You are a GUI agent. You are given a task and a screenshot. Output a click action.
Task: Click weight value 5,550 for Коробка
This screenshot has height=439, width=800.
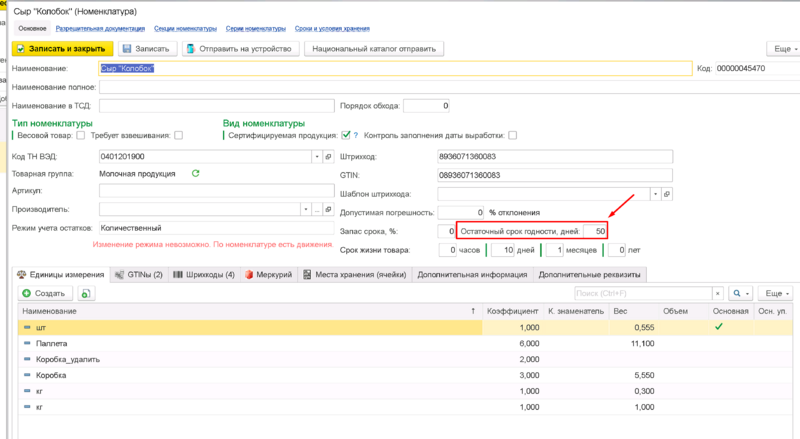click(644, 375)
